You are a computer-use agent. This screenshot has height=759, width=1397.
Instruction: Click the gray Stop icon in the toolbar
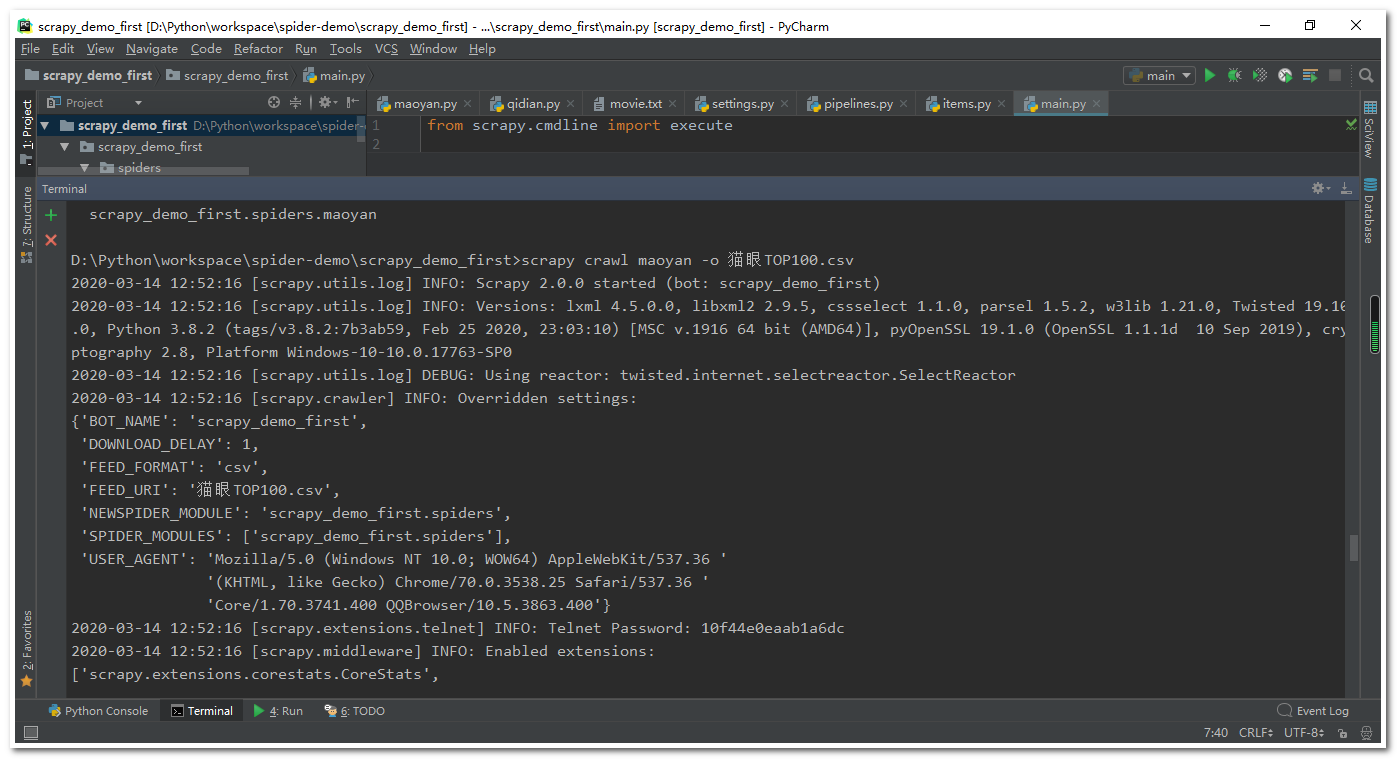tap(1335, 75)
